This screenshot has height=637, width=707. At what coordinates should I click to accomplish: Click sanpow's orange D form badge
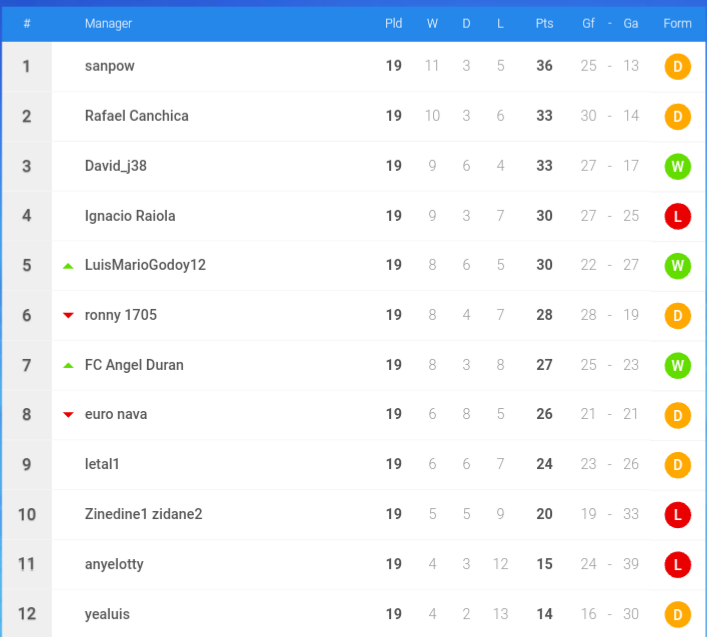pos(677,66)
